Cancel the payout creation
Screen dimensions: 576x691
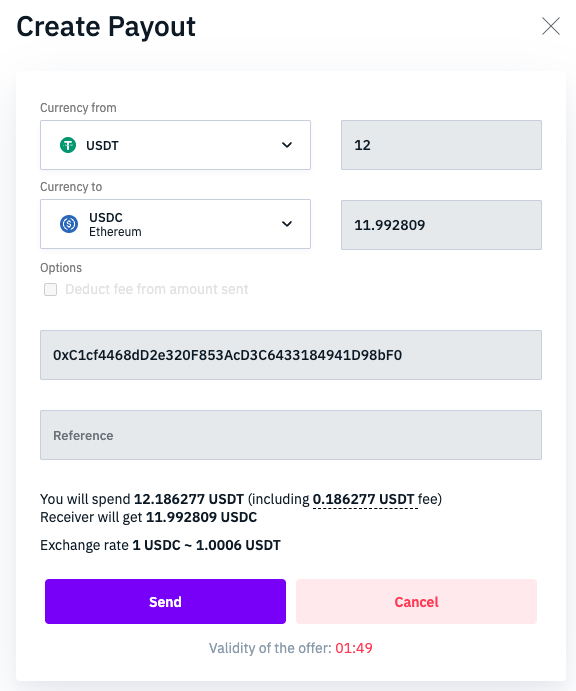[416, 602]
